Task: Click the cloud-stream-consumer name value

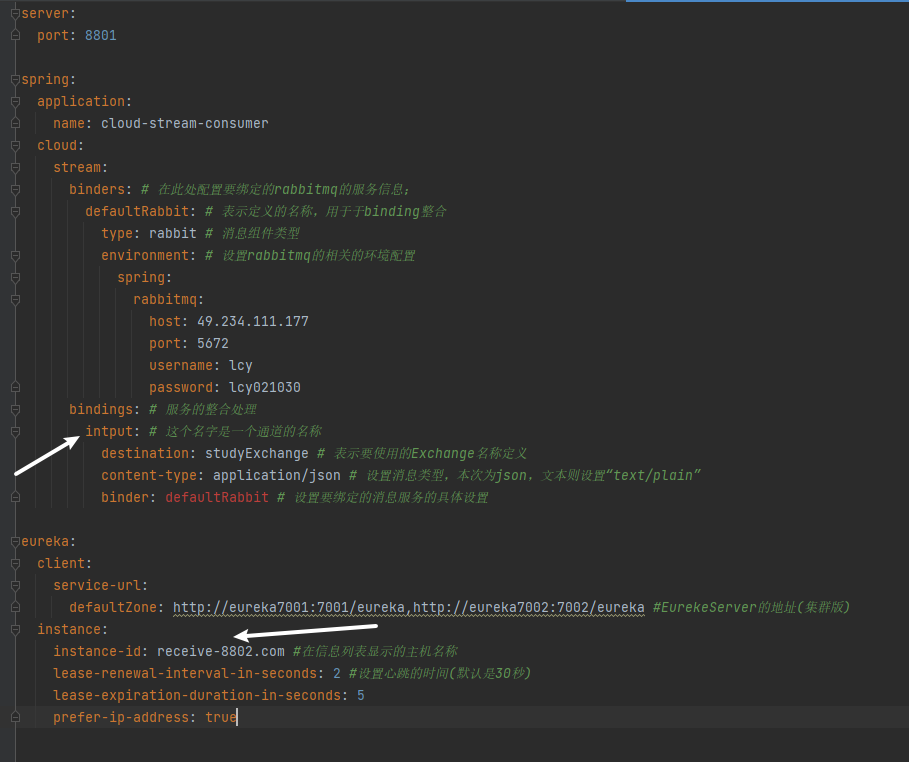Action: tap(184, 124)
